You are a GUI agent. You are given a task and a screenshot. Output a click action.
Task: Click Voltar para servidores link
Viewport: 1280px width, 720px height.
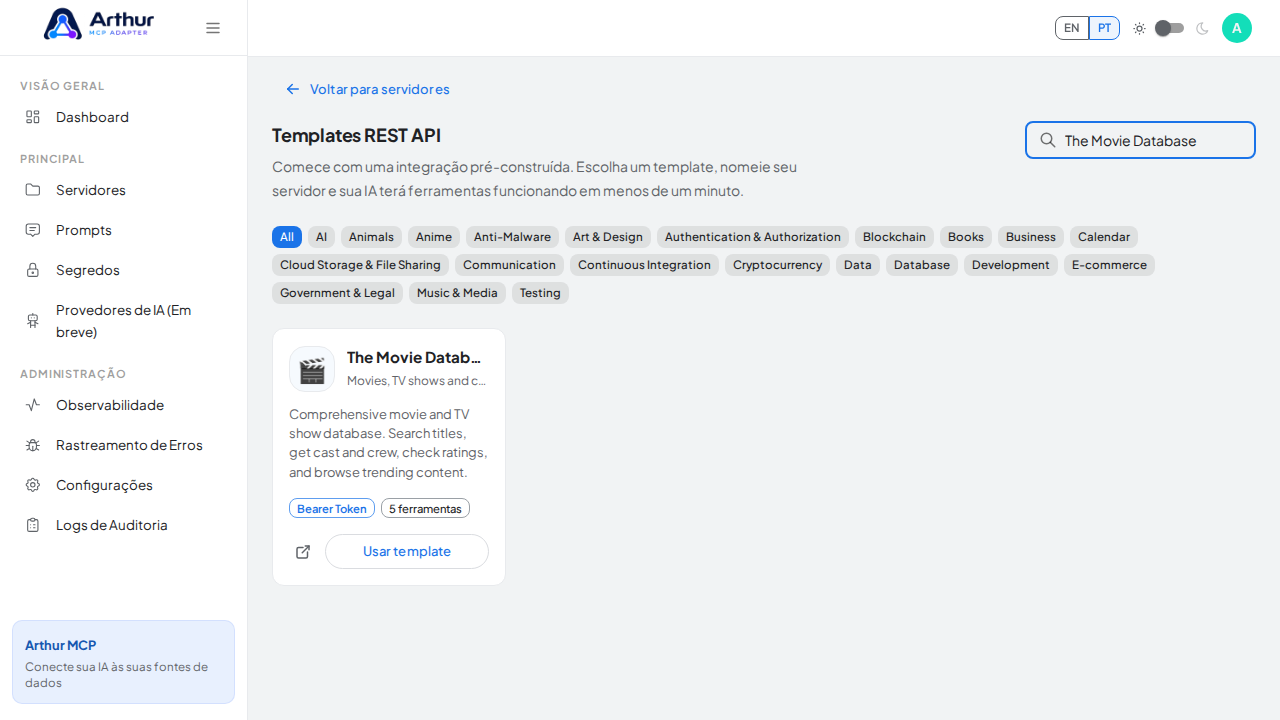(x=368, y=89)
